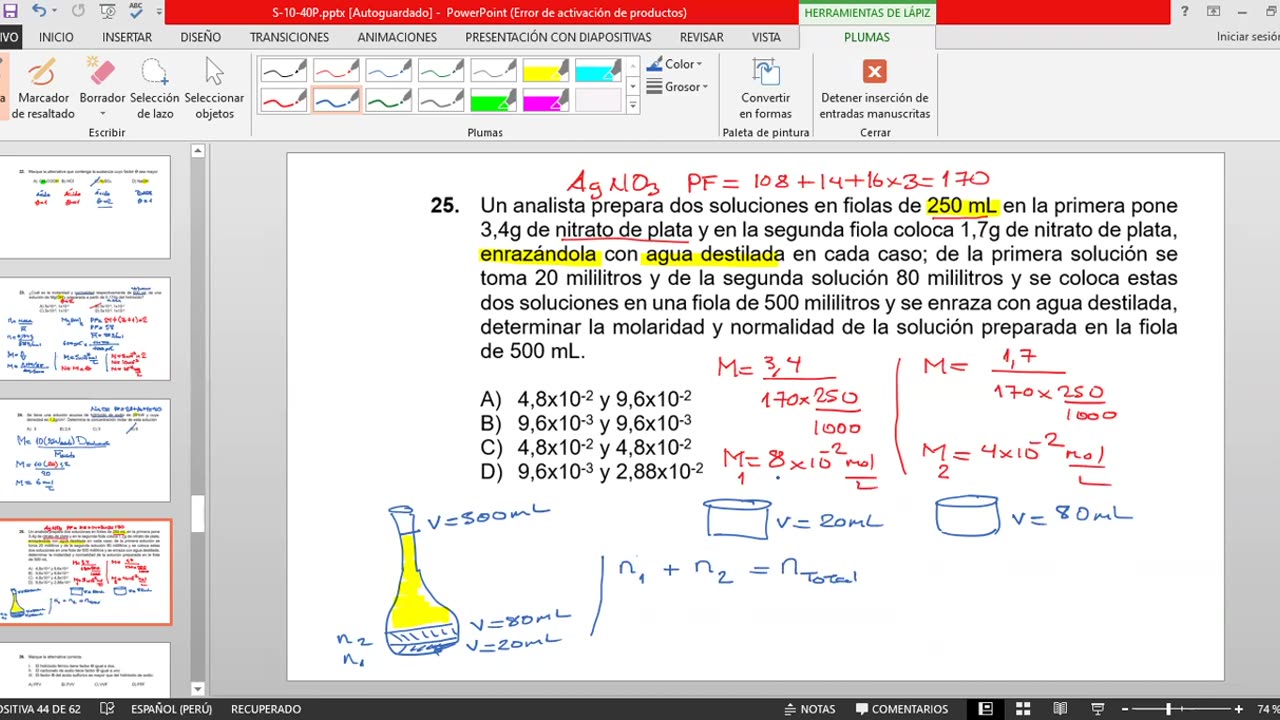1280x720 pixels.
Task: Select the cyan highlighter pen
Action: pyautogui.click(x=598, y=71)
